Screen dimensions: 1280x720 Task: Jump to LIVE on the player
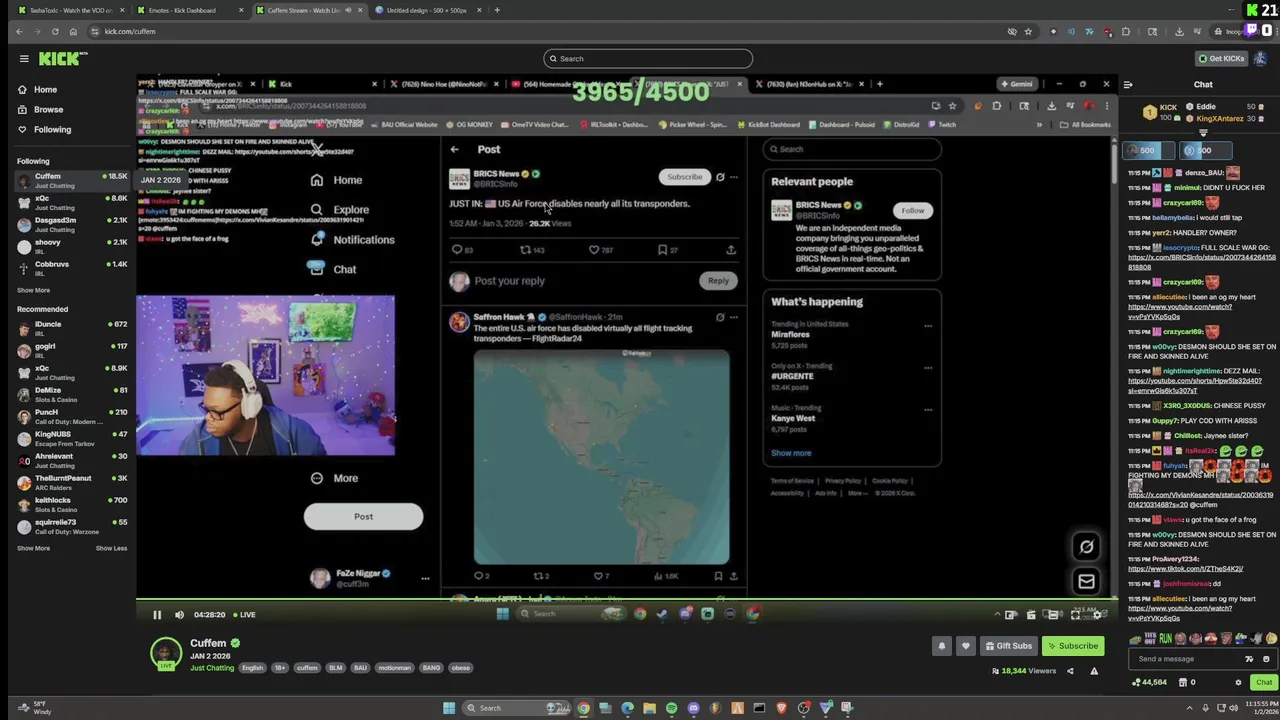247,615
